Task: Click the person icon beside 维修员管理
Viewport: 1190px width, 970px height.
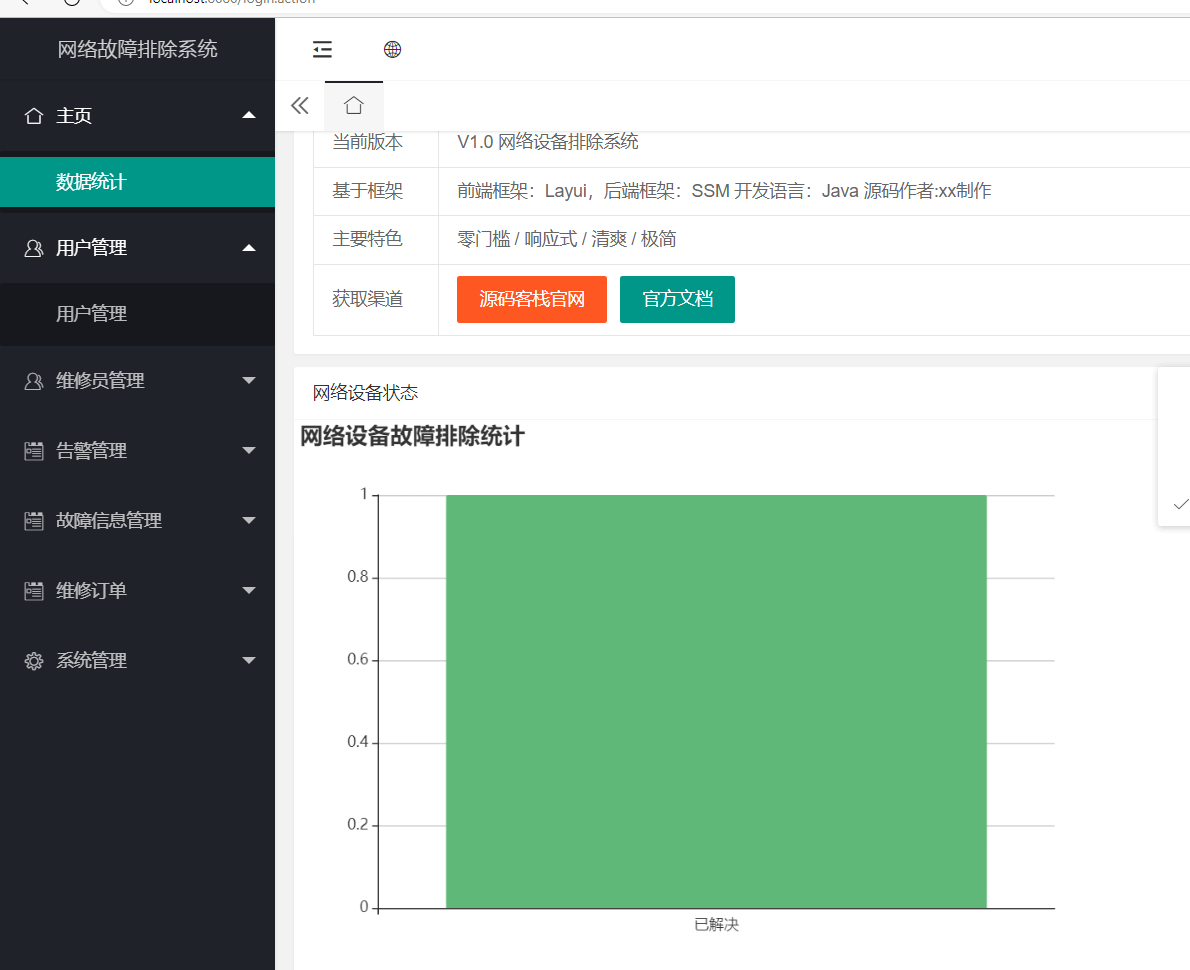Action: [x=35, y=380]
